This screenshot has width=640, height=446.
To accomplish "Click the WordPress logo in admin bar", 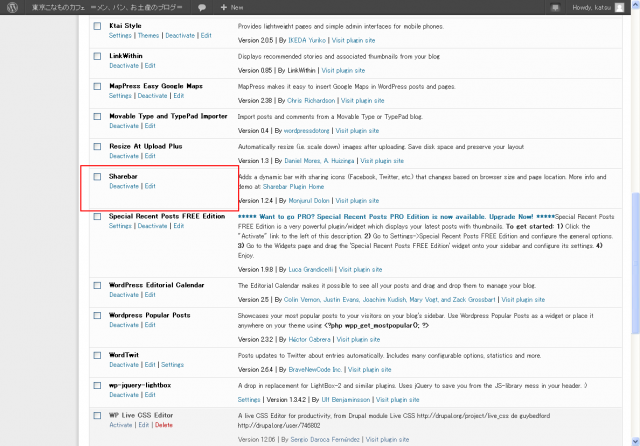I will point(12,7).
